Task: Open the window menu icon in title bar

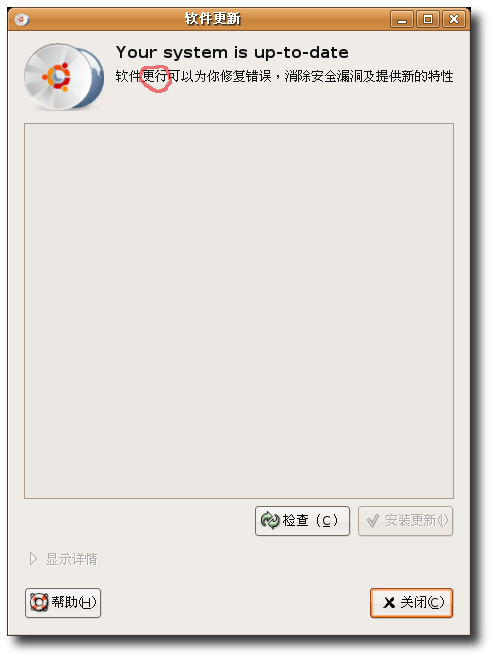Action: point(21,19)
